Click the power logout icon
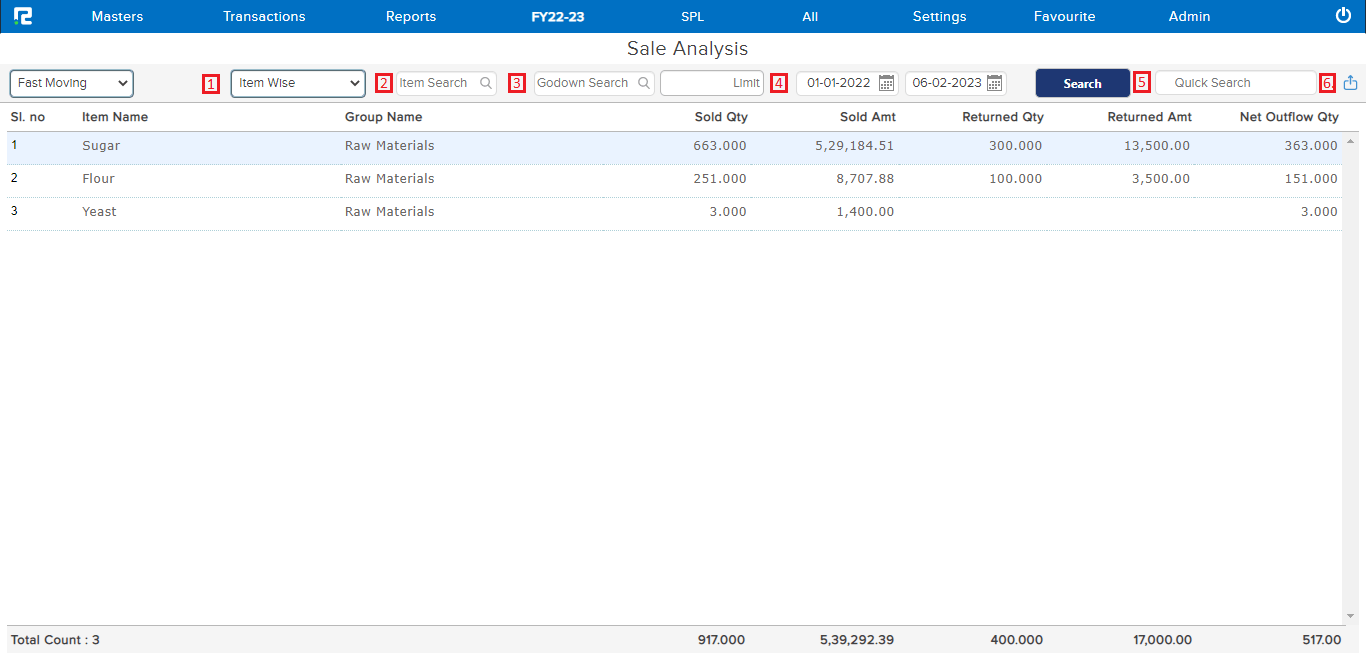1366x657 pixels. click(1343, 15)
